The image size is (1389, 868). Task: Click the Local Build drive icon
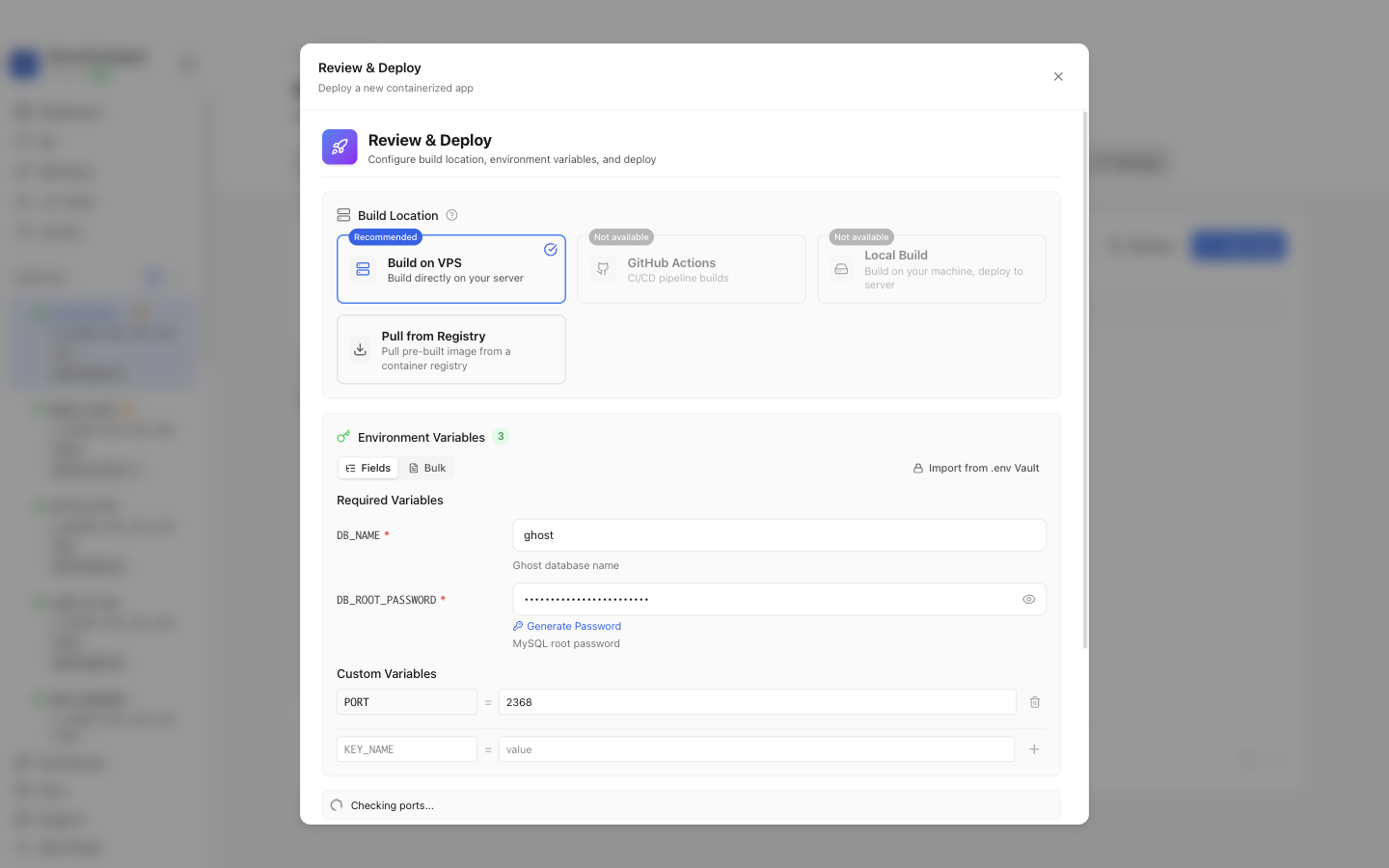[841, 269]
